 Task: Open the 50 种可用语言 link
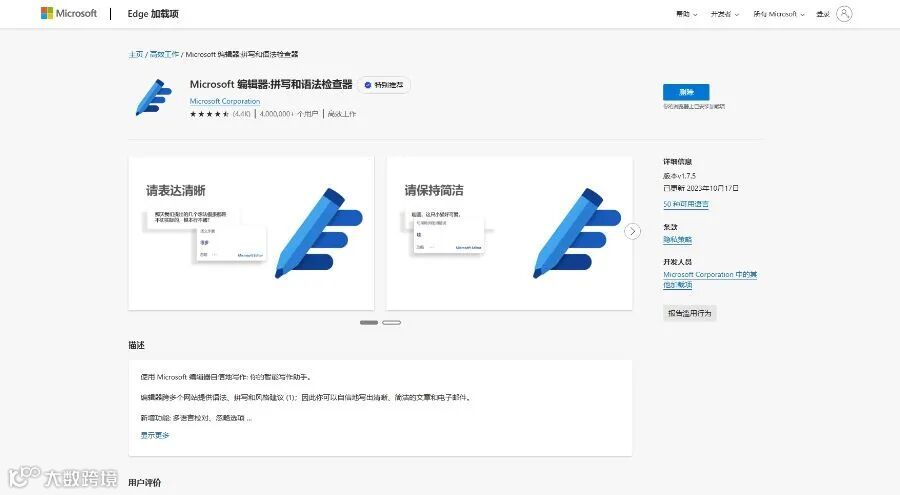click(x=685, y=204)
